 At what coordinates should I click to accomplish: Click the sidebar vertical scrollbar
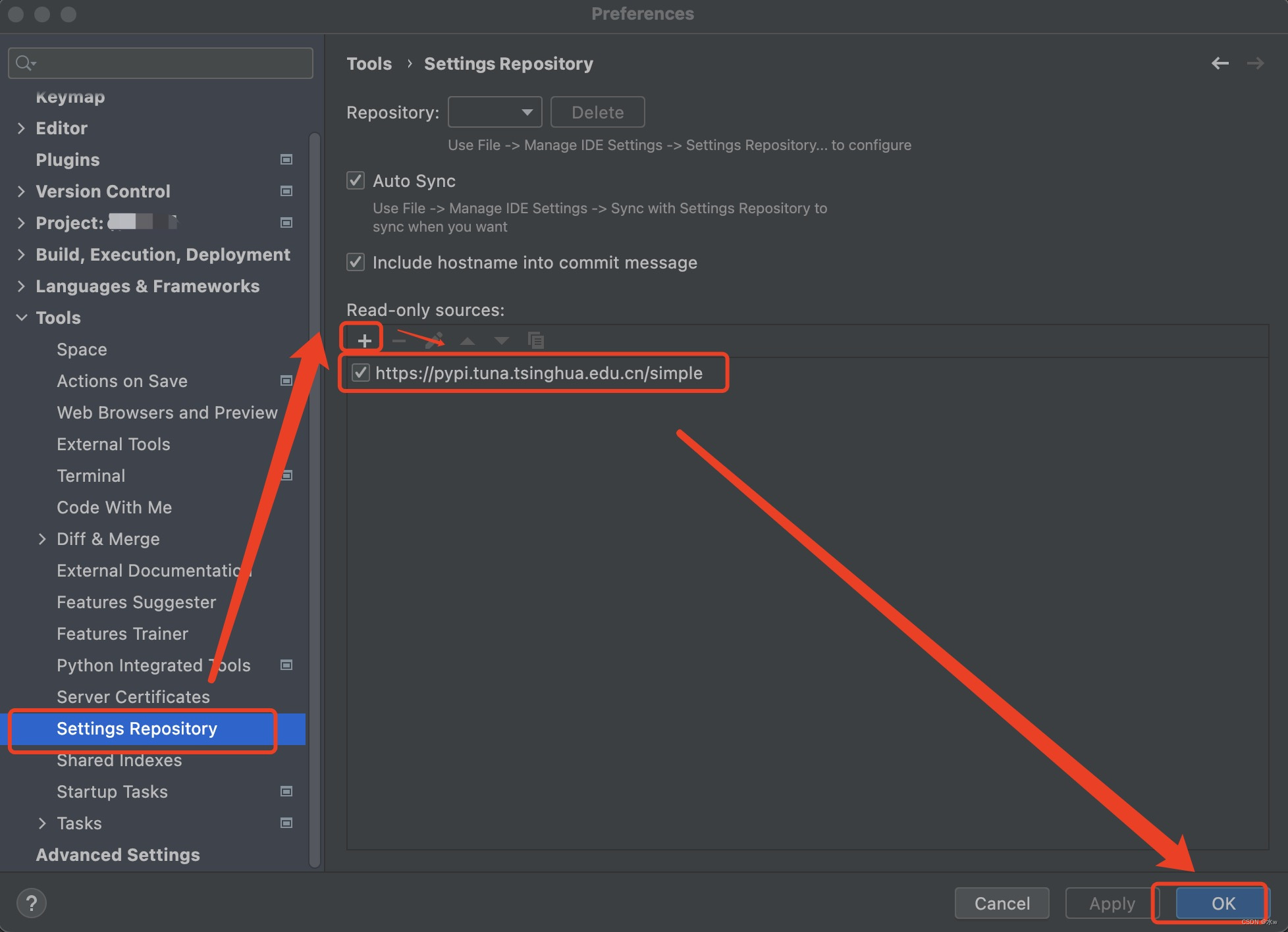(315, 500)
